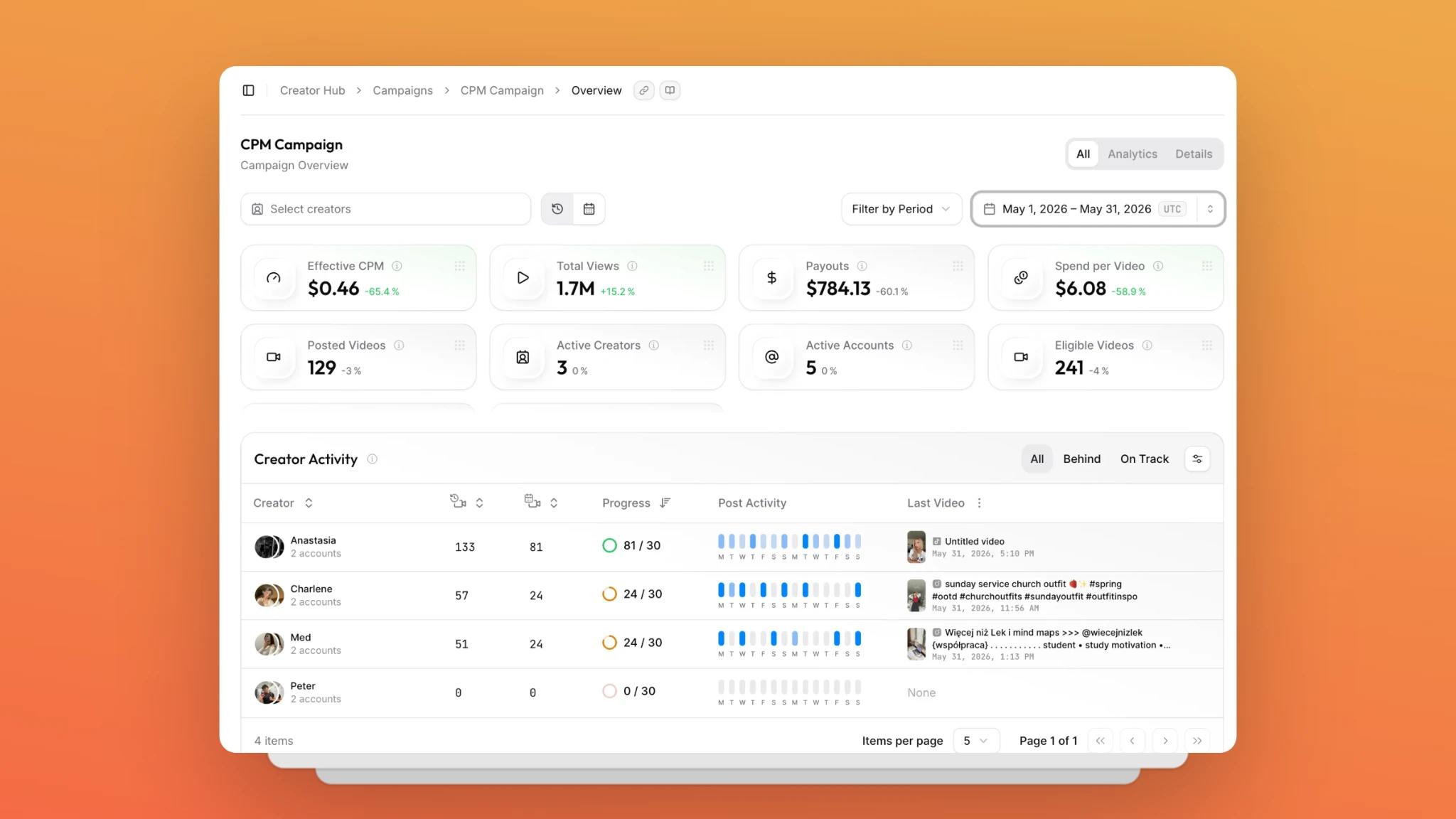Show info for Eligible Videos
This screenshot has width=1456, height=819.
(x=1147, y=346)
